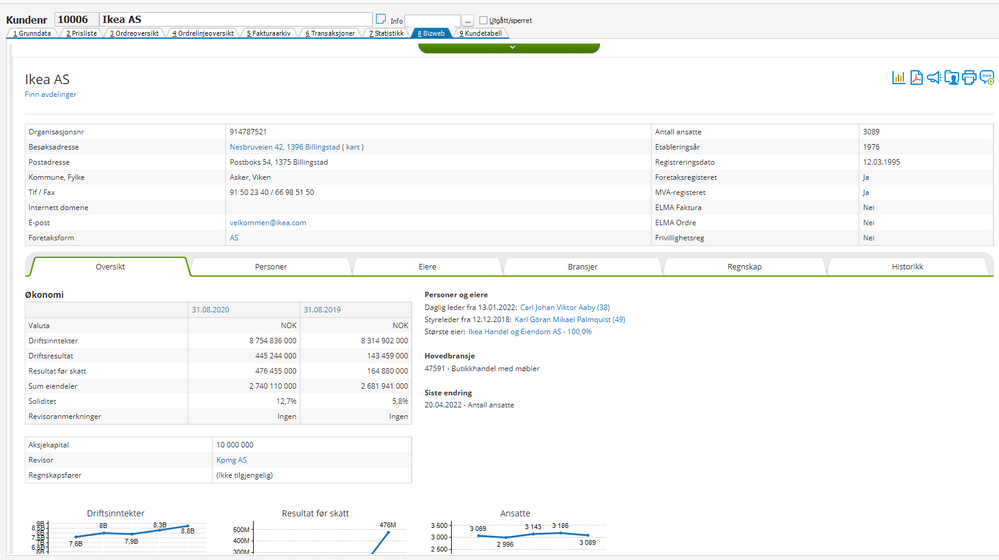Switch to the Eiere section tab
Viewport: 999px width, 560px height.
[428, 267]
